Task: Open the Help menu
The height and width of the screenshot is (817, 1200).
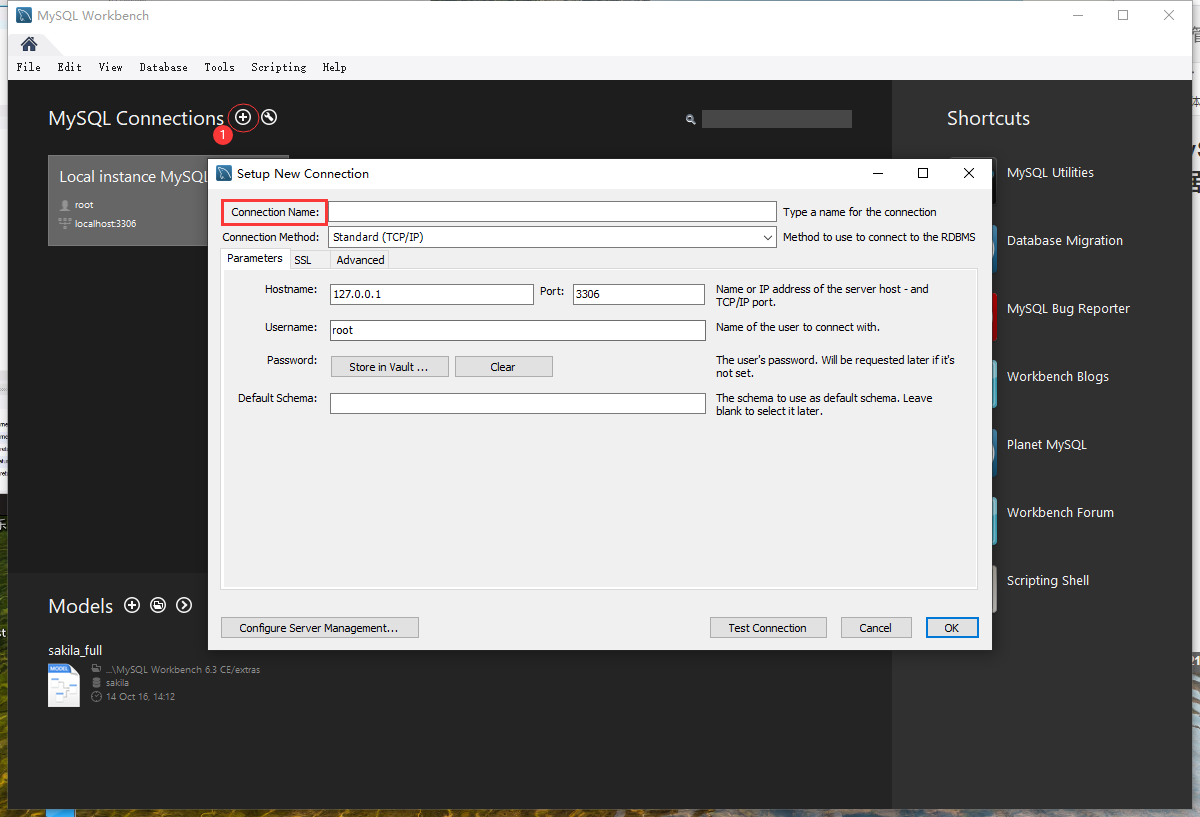Action: click(335, 67)
